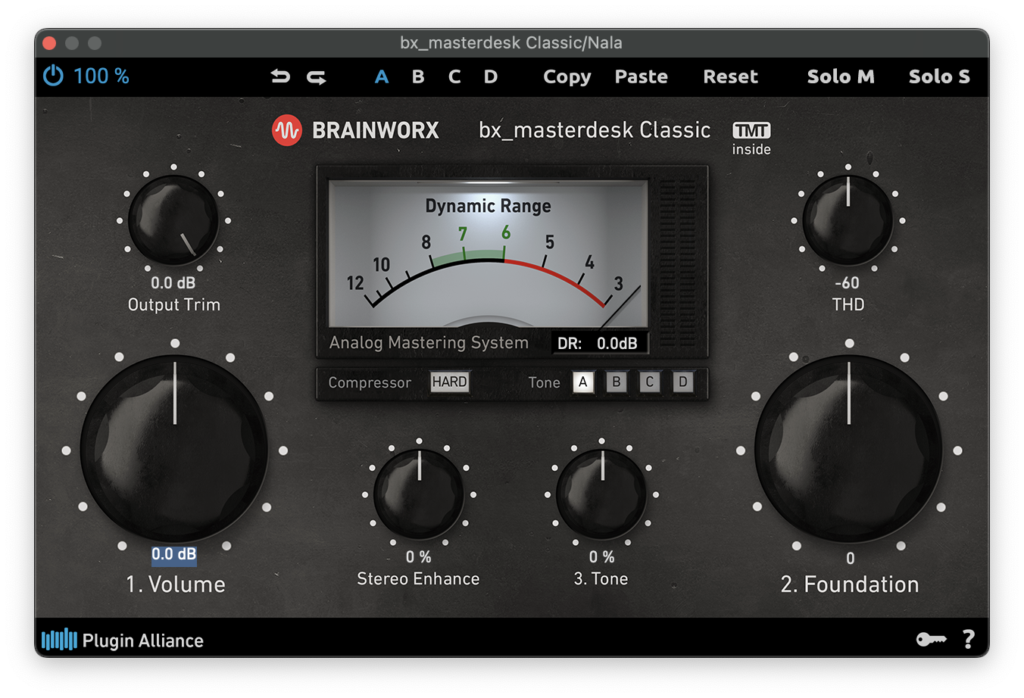Click the large Volume knob
1024x698 pixels.
pos(174,448)
